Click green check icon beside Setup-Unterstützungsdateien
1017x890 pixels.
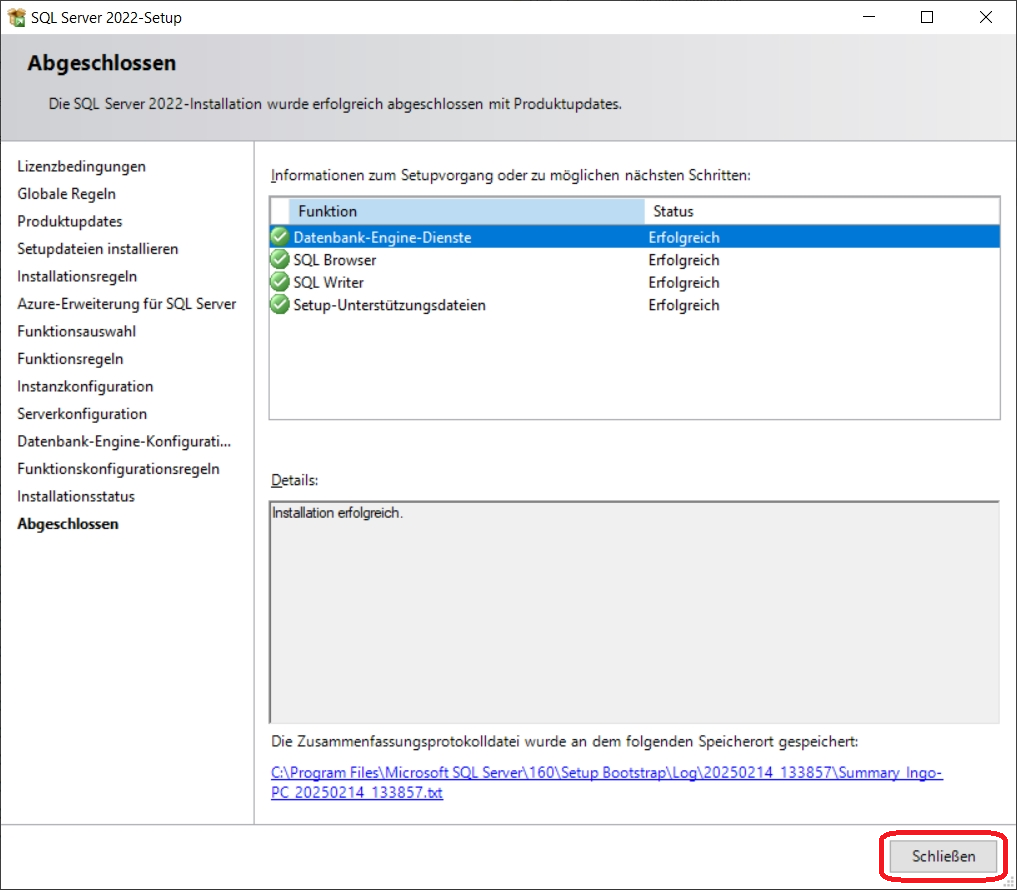[280, 304]
